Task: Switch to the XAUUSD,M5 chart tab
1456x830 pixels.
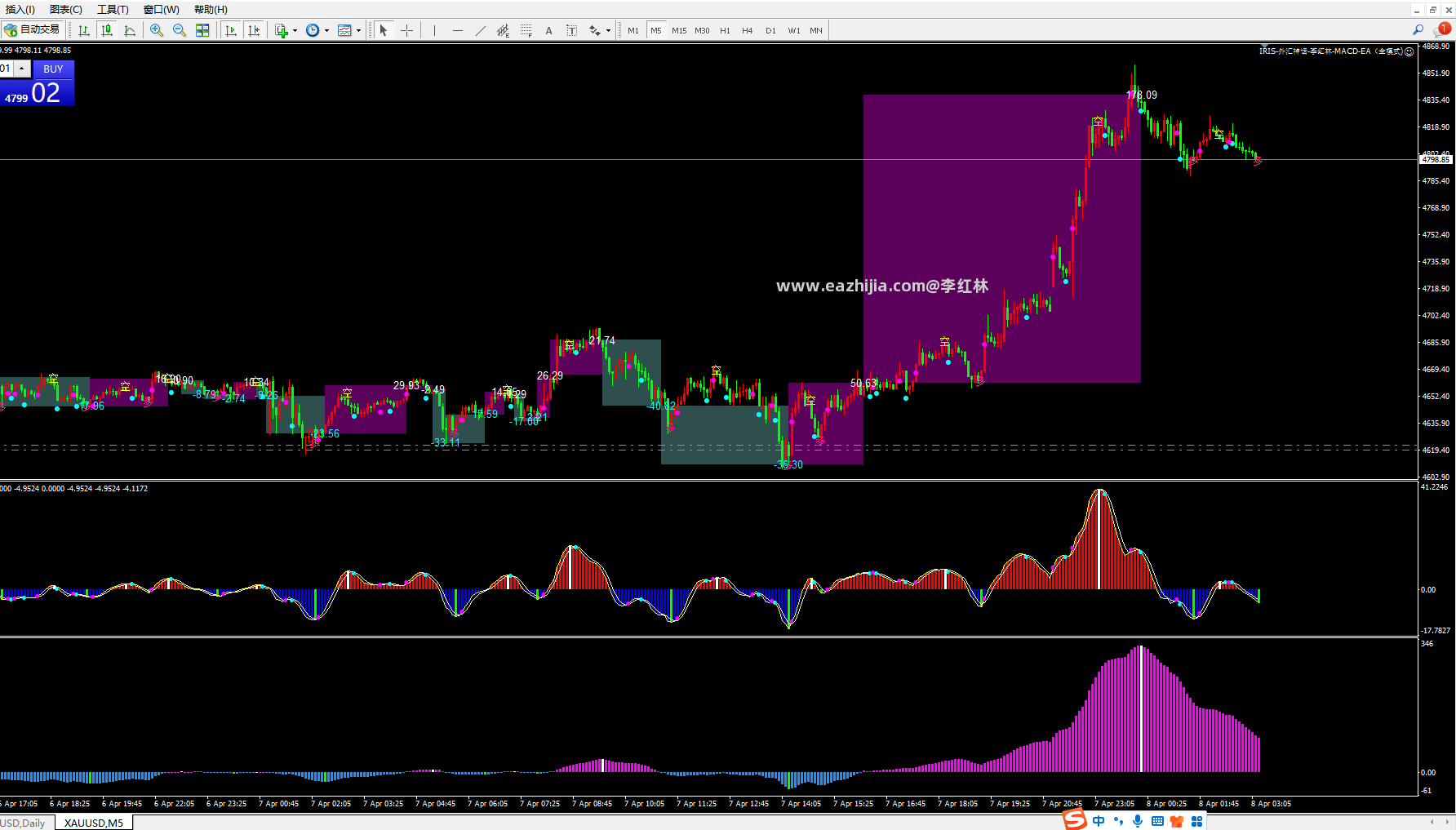Action: 94,823
